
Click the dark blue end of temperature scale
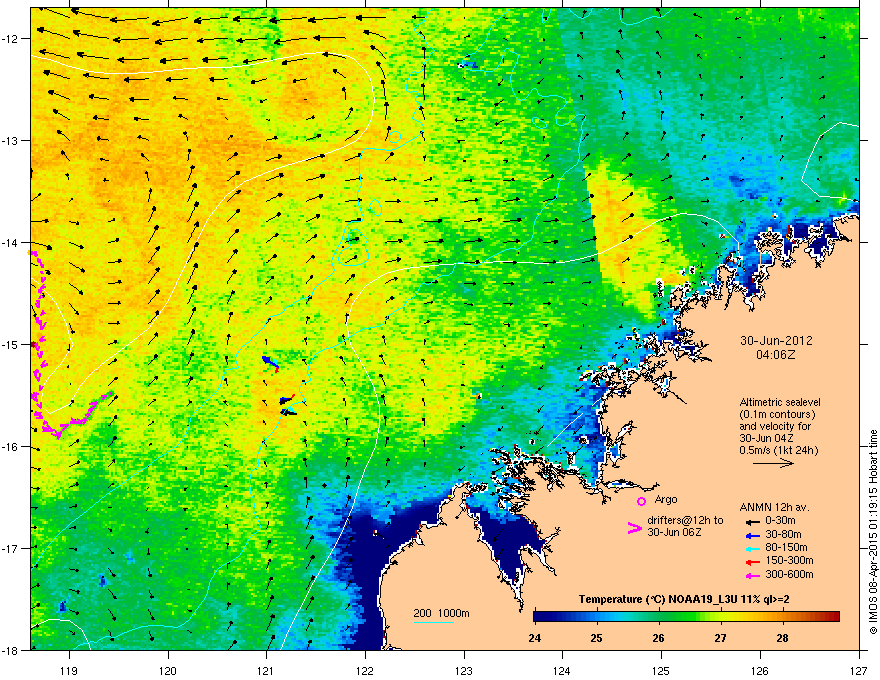542,617
